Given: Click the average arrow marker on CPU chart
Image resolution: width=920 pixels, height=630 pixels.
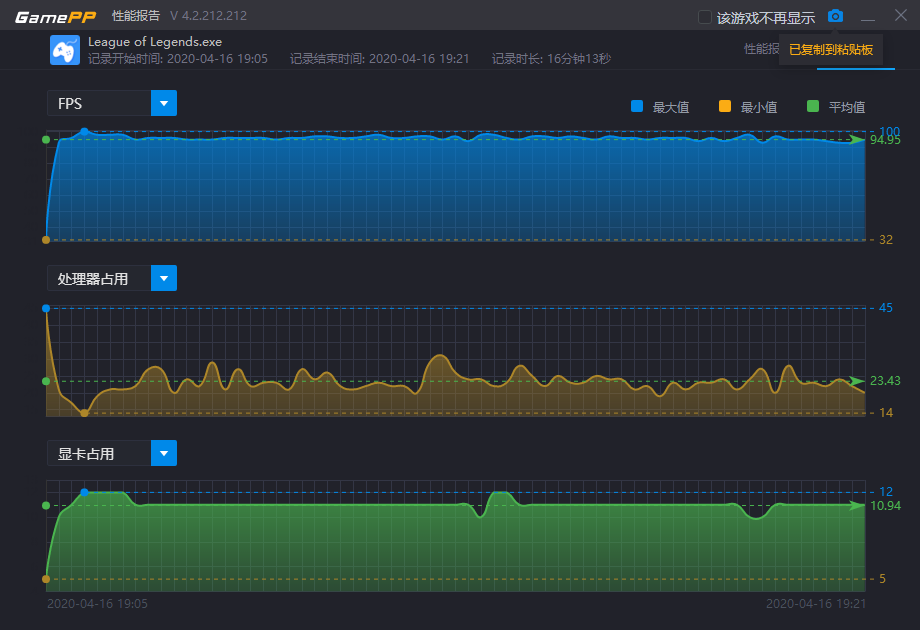Looking at the screenshot, I should click(x=857, y=381).
